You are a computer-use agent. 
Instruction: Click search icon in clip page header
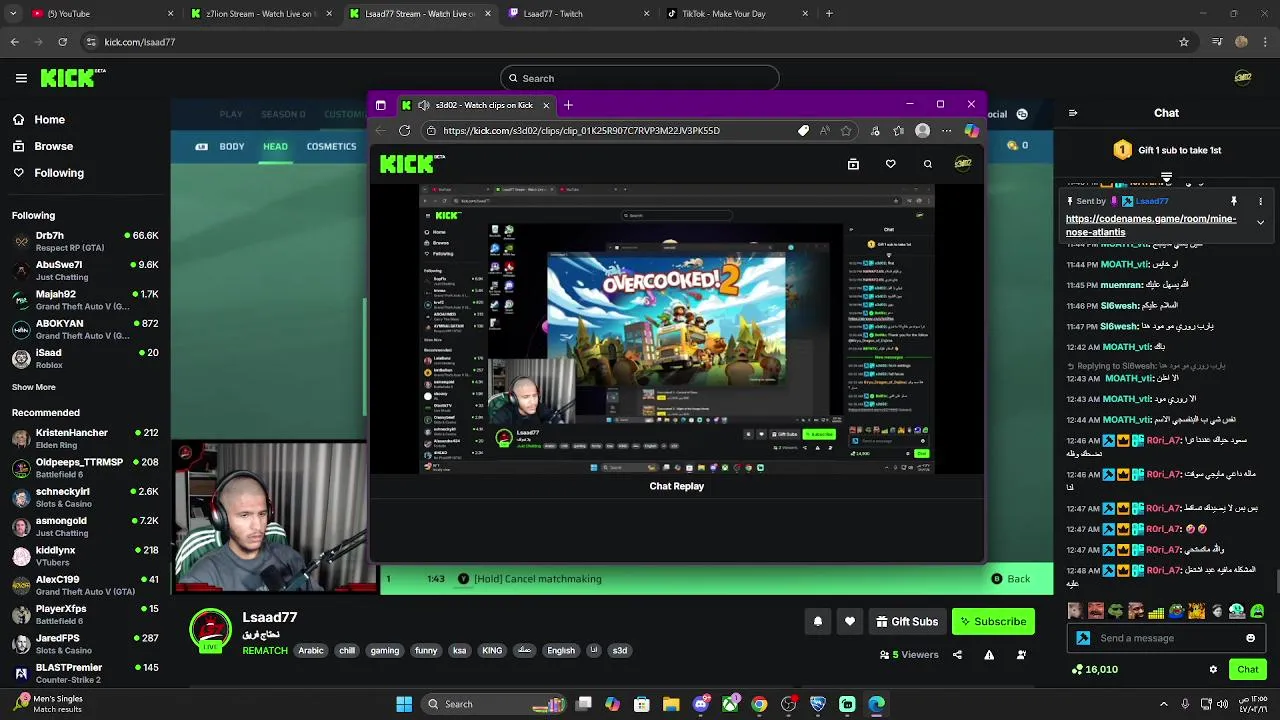928,164
